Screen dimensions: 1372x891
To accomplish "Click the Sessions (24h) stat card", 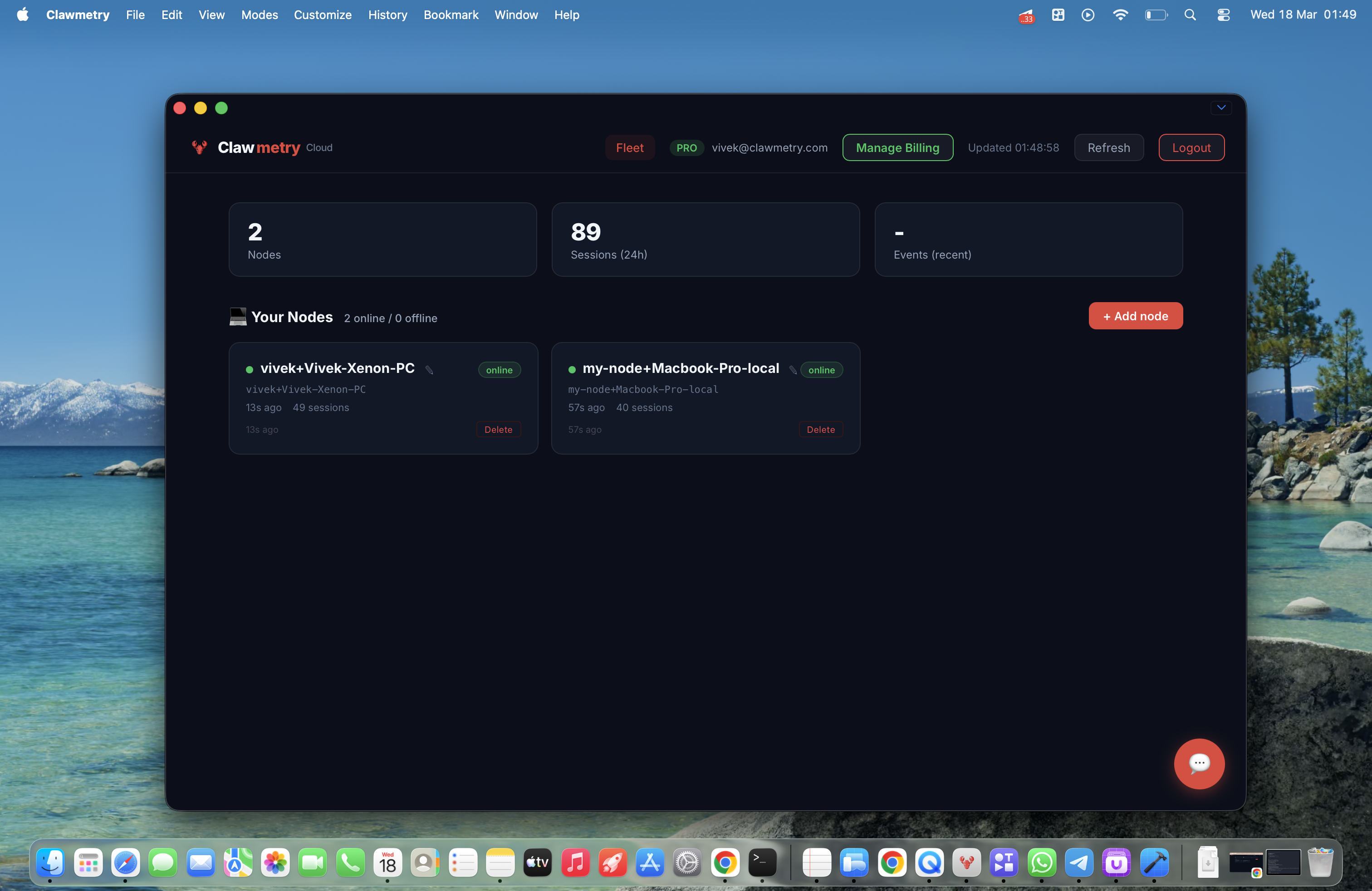I will (x=705, y=239).
